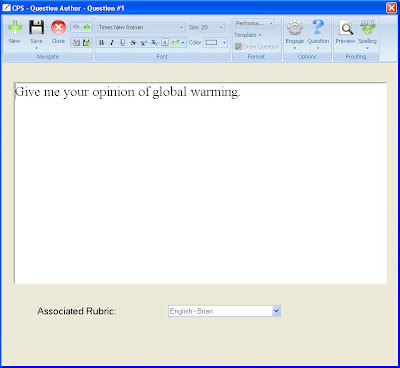Open the font Color dropdown arrow
The height and width of the screenshot is (368, 400).
224,42
